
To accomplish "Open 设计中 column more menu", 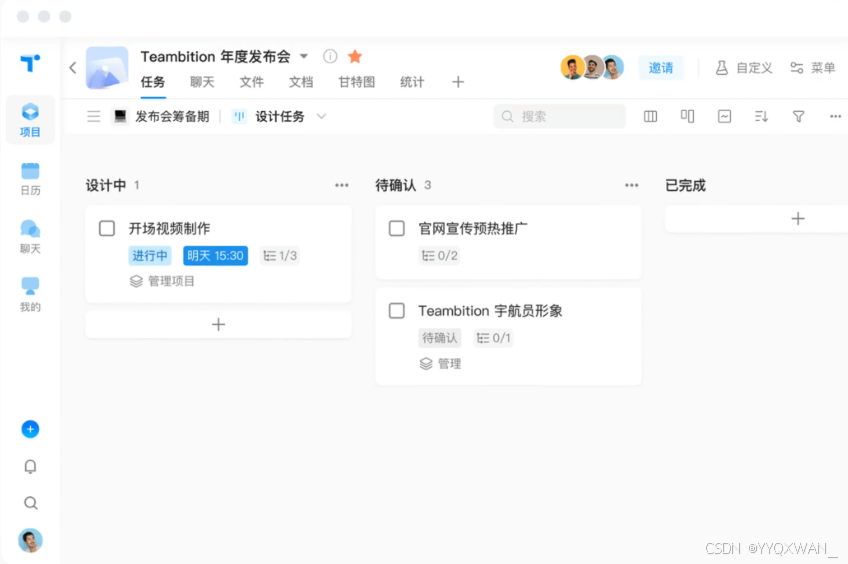I will pos(342,185).
